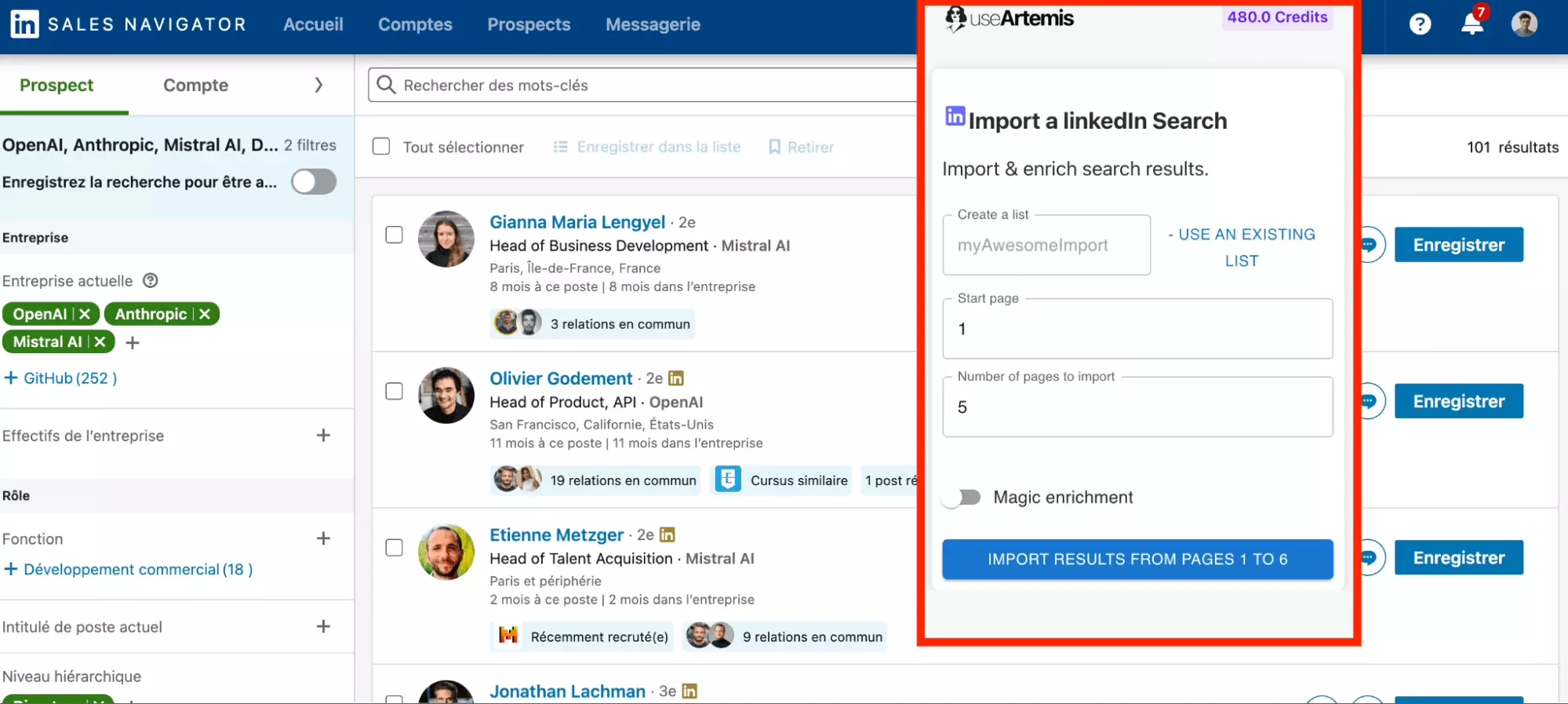Image resolution: width=1568 pixels, height=704 pixels.
Task: Click Enregistrer for Etienne Metzger
Action: pyautogui.click(x=1458, y=557)
